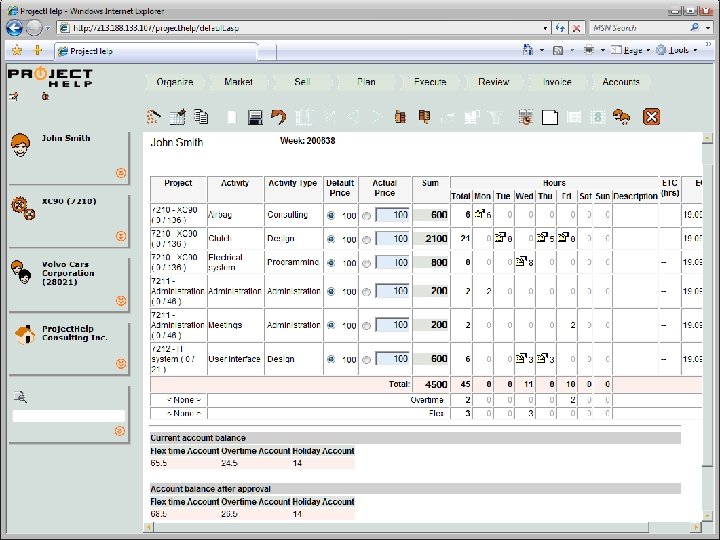Open the note icon on Clutch Tuesday hours
This screenshot has height=540, width=720.
pos(501,237)
